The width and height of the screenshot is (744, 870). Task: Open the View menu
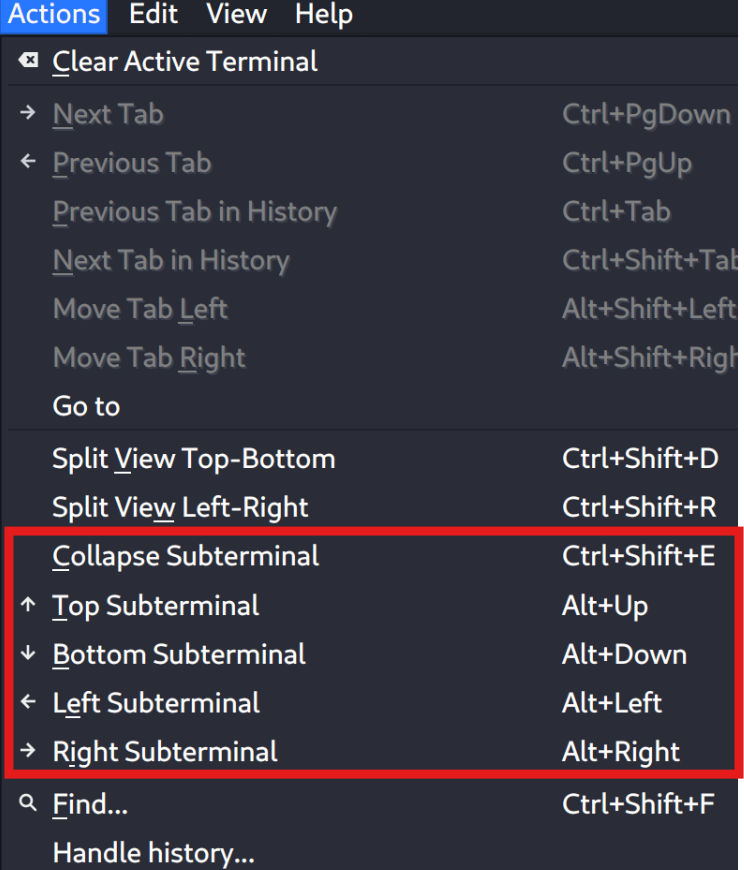tap(236, 14)
